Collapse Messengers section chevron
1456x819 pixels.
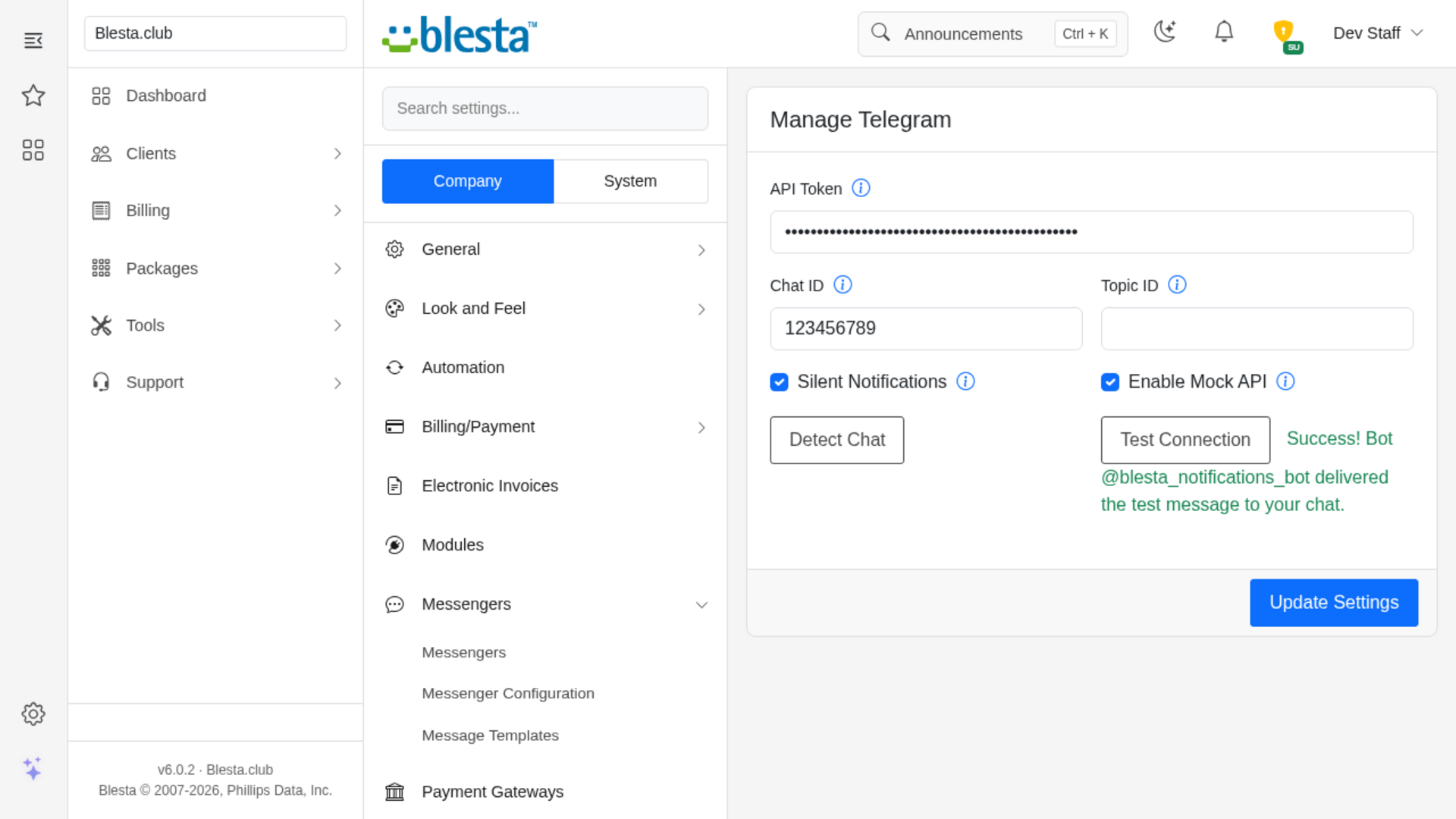point(701,605)
